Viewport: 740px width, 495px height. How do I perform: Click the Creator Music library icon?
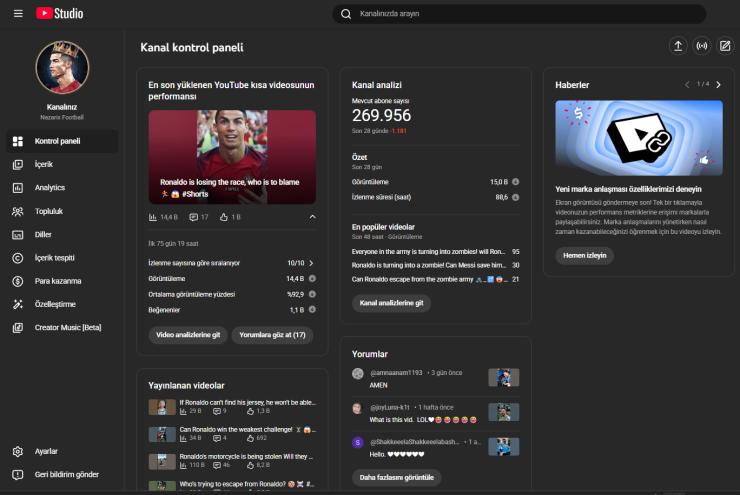tap(18, 327)
